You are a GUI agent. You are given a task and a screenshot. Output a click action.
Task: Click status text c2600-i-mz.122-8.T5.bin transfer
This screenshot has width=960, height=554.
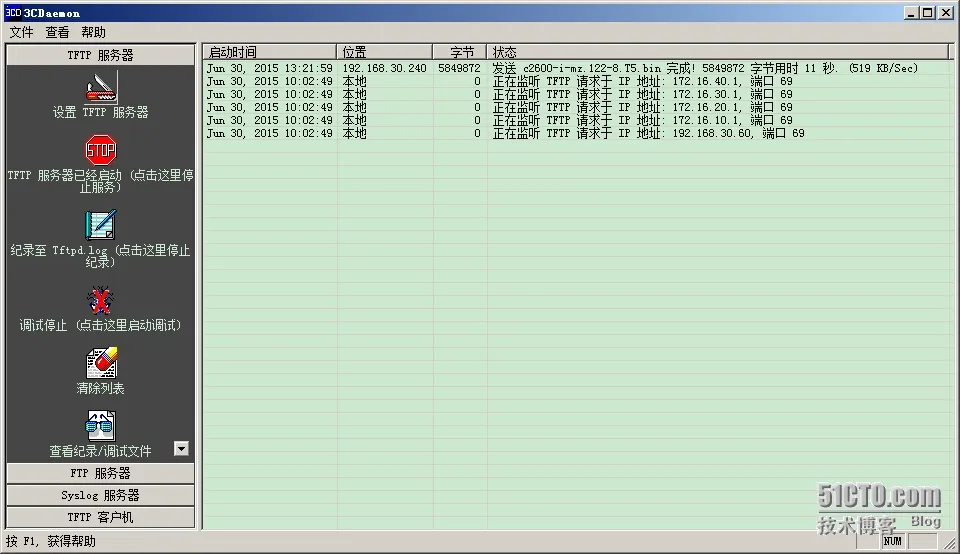click(705, 68)
